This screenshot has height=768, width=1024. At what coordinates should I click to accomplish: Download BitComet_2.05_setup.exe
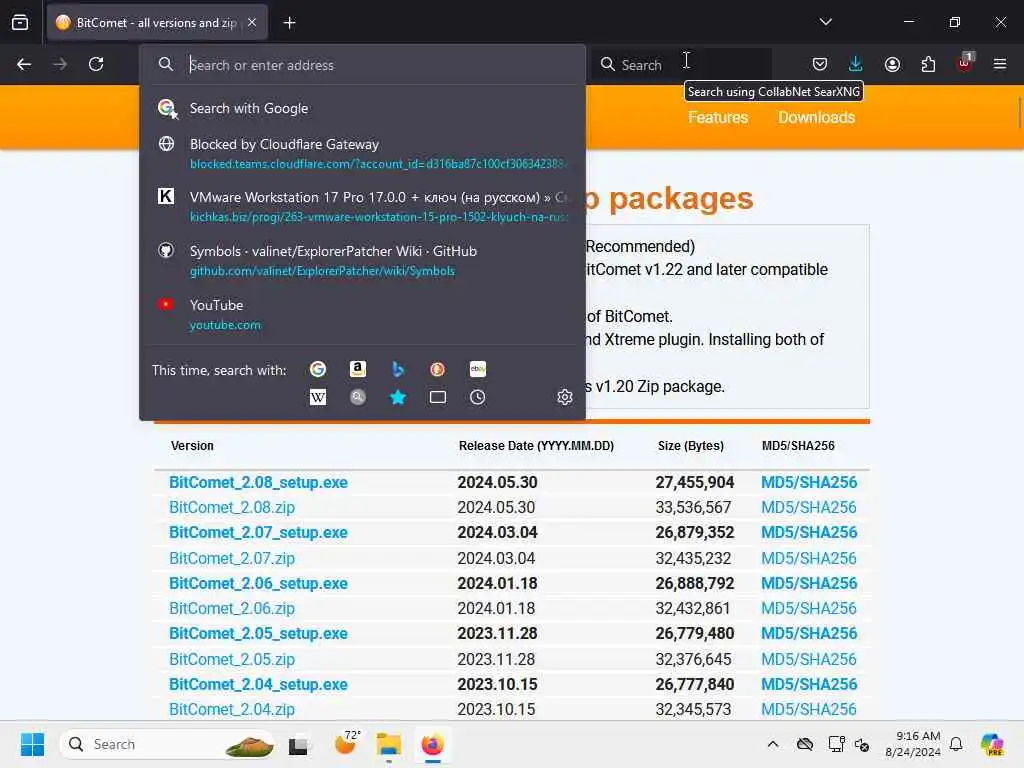pyautogui.click(x=259, y=633)
